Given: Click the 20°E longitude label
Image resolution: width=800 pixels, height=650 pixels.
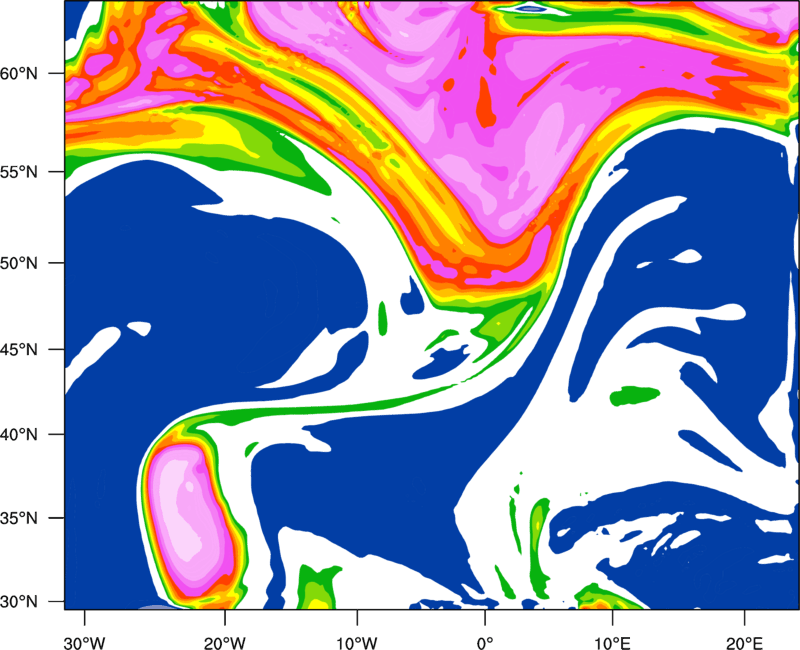Looking at the screenshot, I should [744, 643].
